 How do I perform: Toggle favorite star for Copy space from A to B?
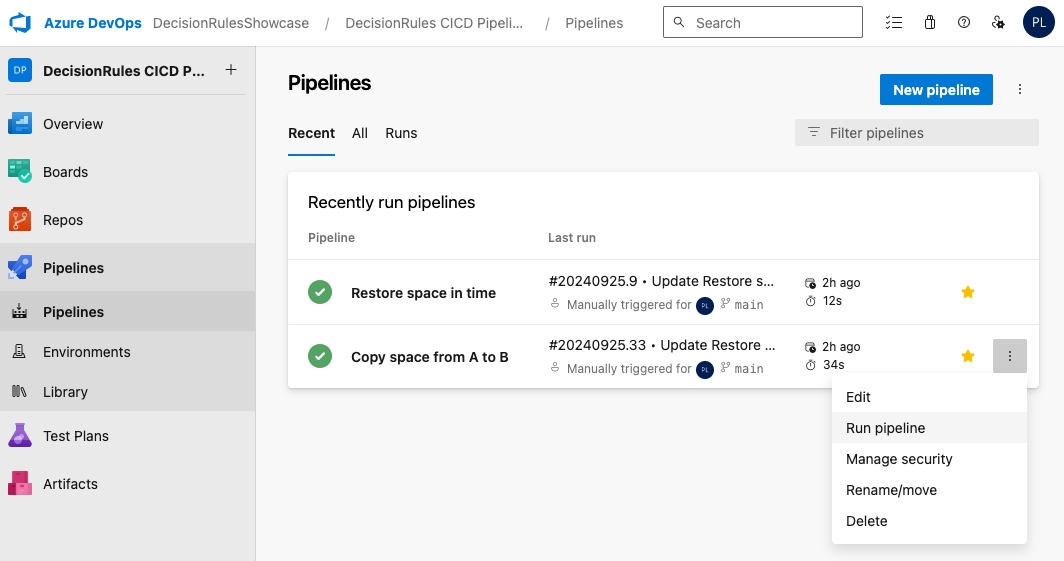(967, 357)
